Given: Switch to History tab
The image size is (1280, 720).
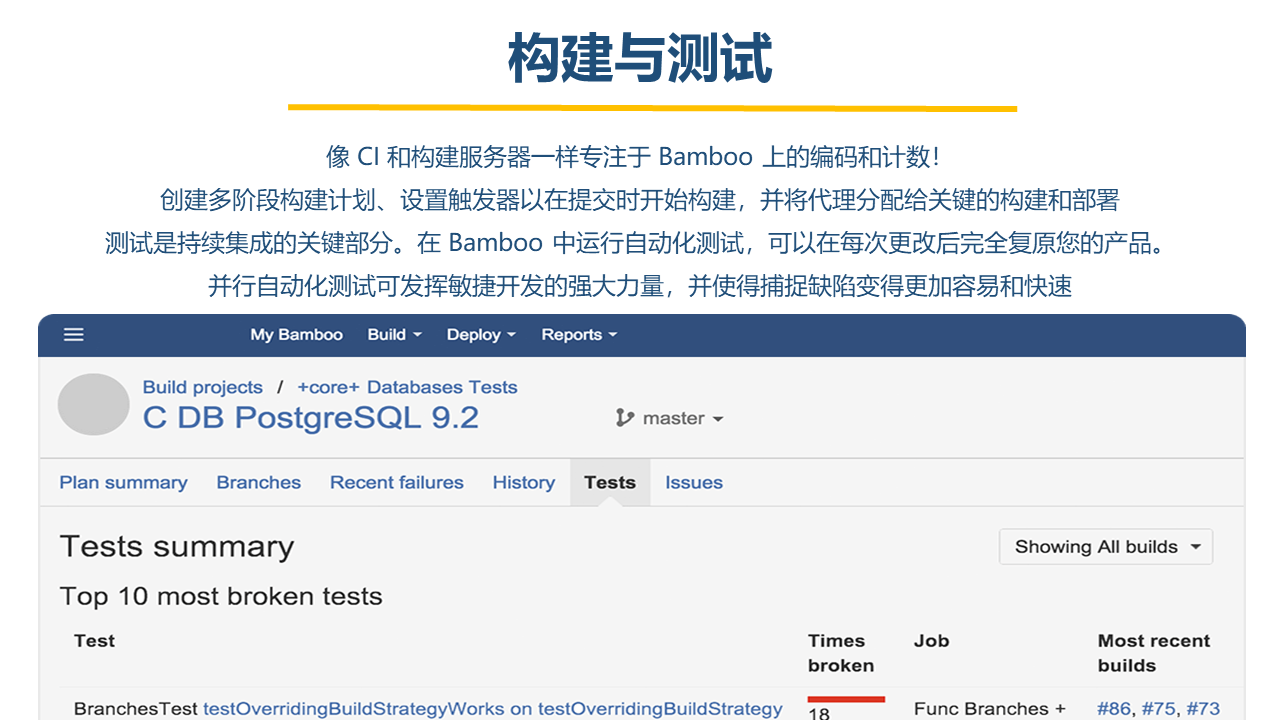Looking at the screenshot, I should tap(524, 482).
